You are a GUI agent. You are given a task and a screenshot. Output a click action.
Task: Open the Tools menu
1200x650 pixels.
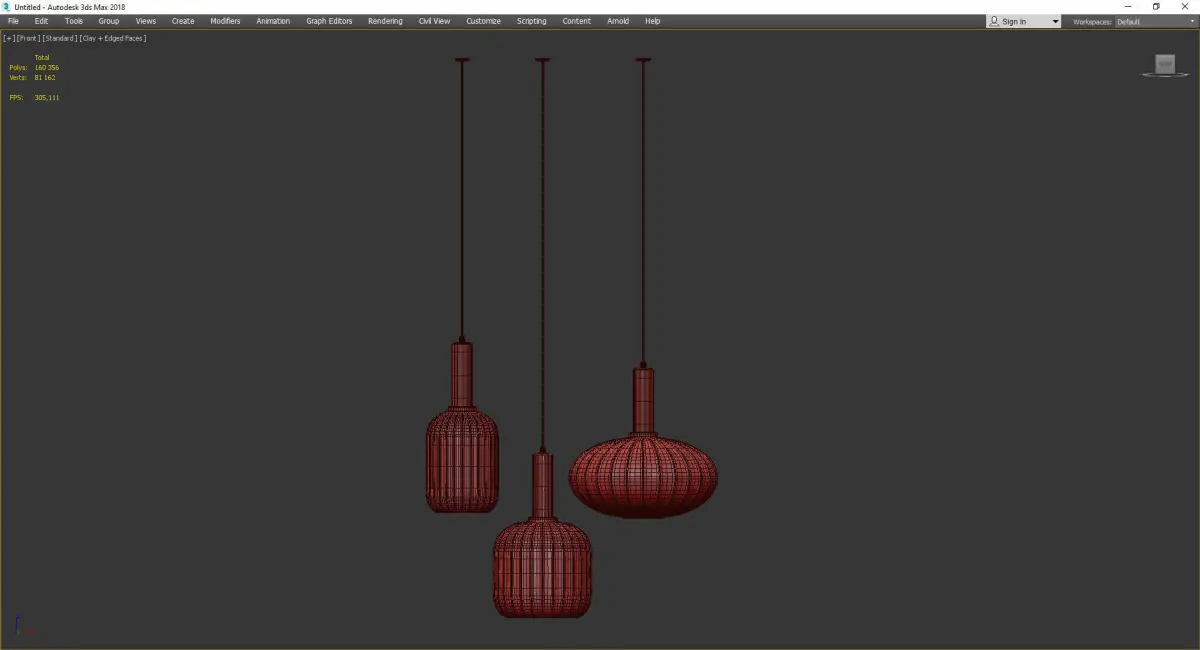(x=74, y=21)
